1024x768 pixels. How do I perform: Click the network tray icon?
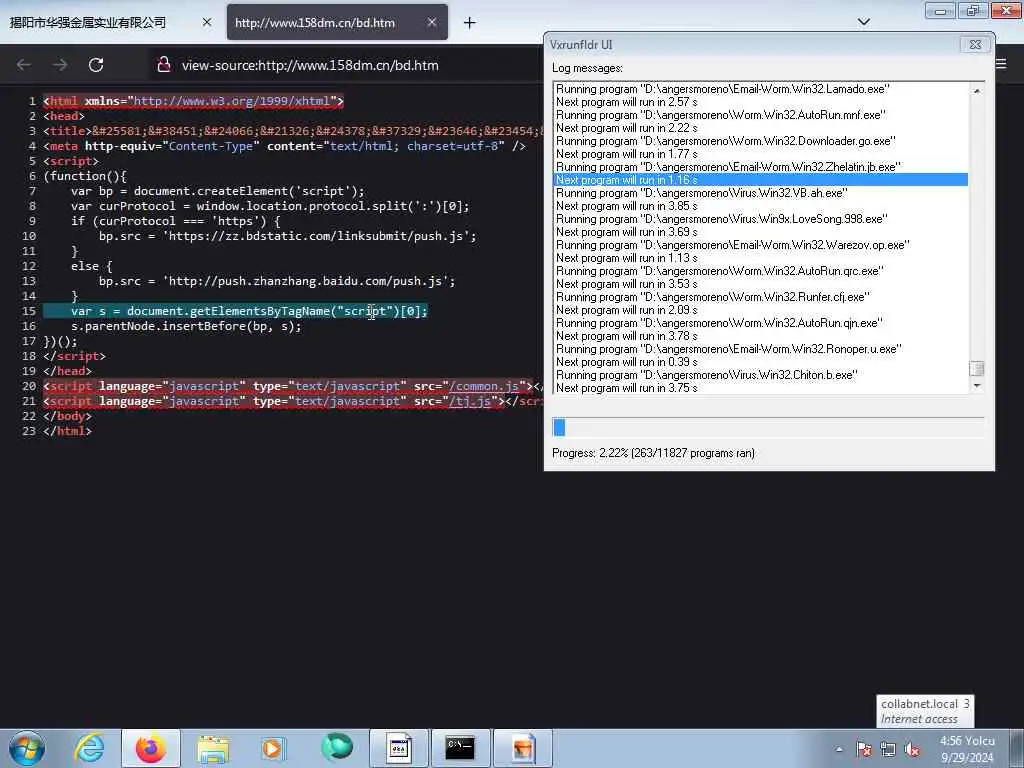click(888, 749)
